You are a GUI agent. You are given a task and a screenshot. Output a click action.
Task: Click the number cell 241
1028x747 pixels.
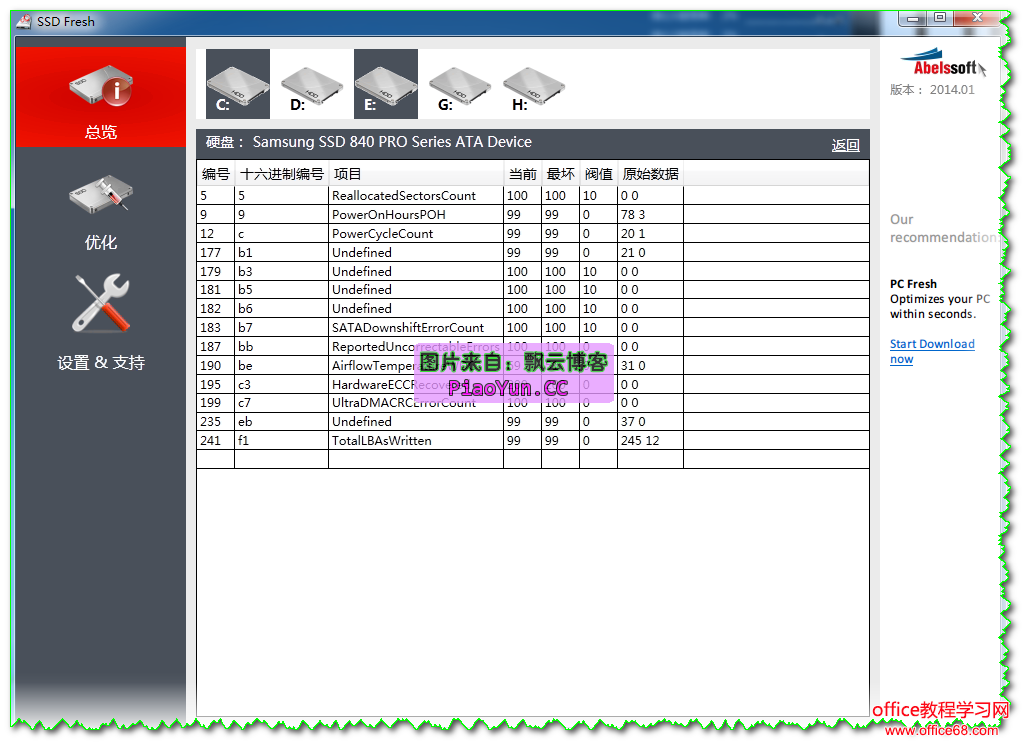point(216,441)
